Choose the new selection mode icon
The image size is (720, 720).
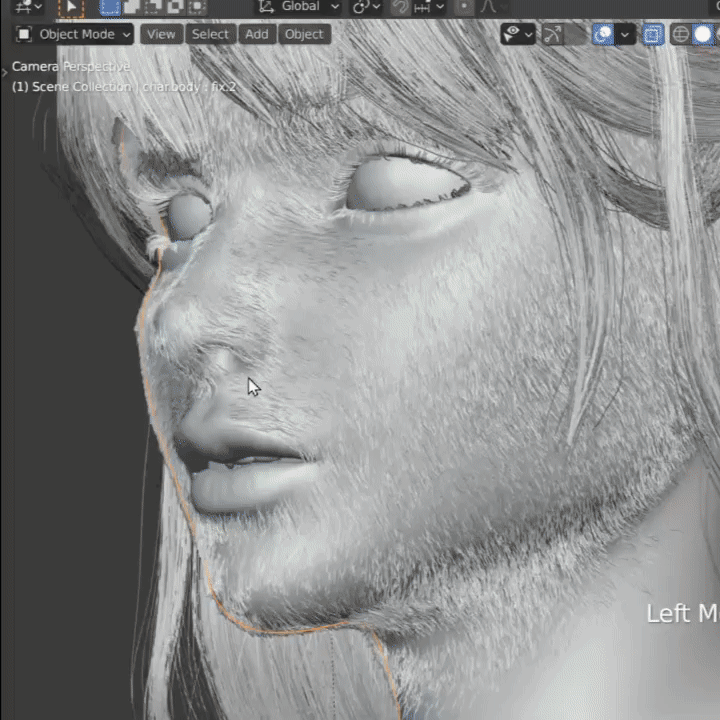110,7
